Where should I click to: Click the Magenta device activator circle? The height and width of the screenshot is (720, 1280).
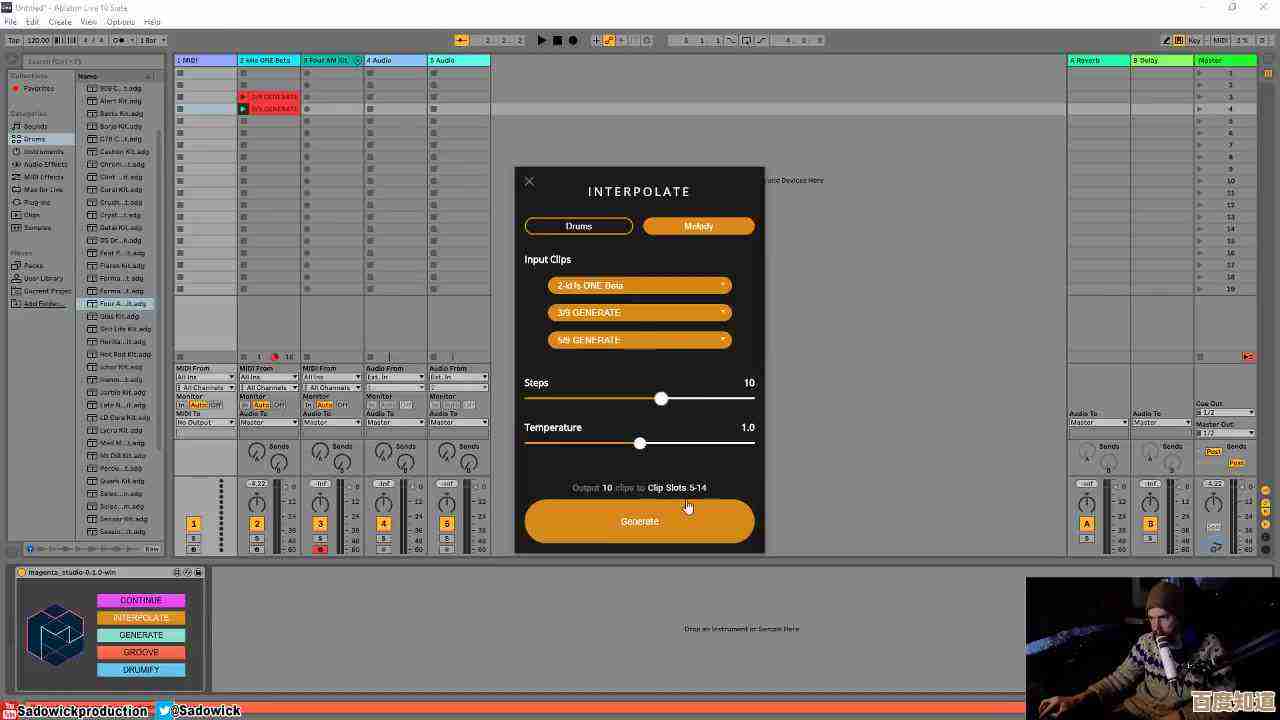[22, 572]
